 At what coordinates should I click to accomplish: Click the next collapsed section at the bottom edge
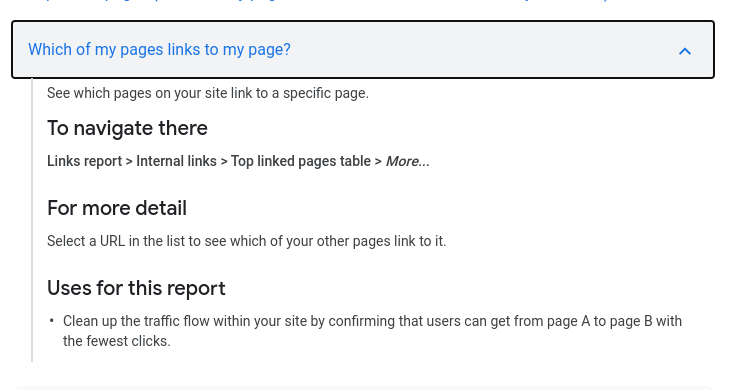[x=363, y=388]
